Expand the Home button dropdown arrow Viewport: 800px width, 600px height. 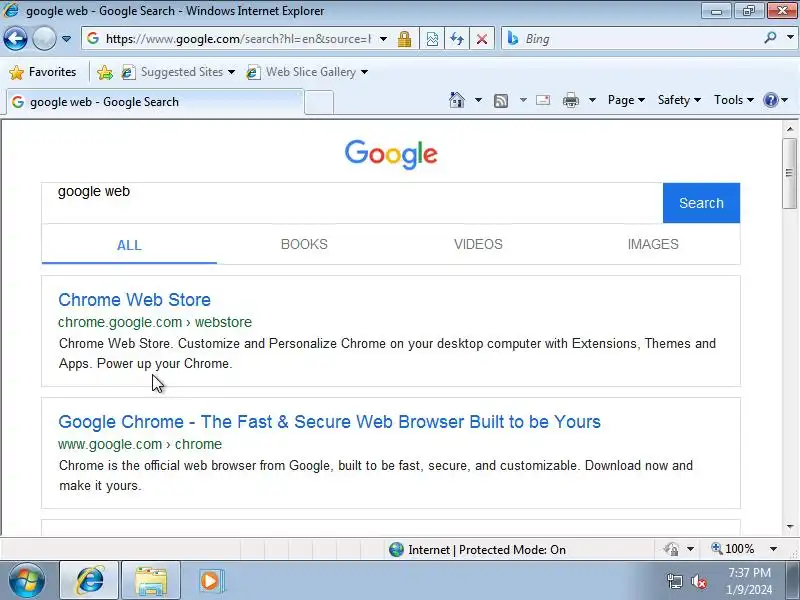click(x=478, y=100)
